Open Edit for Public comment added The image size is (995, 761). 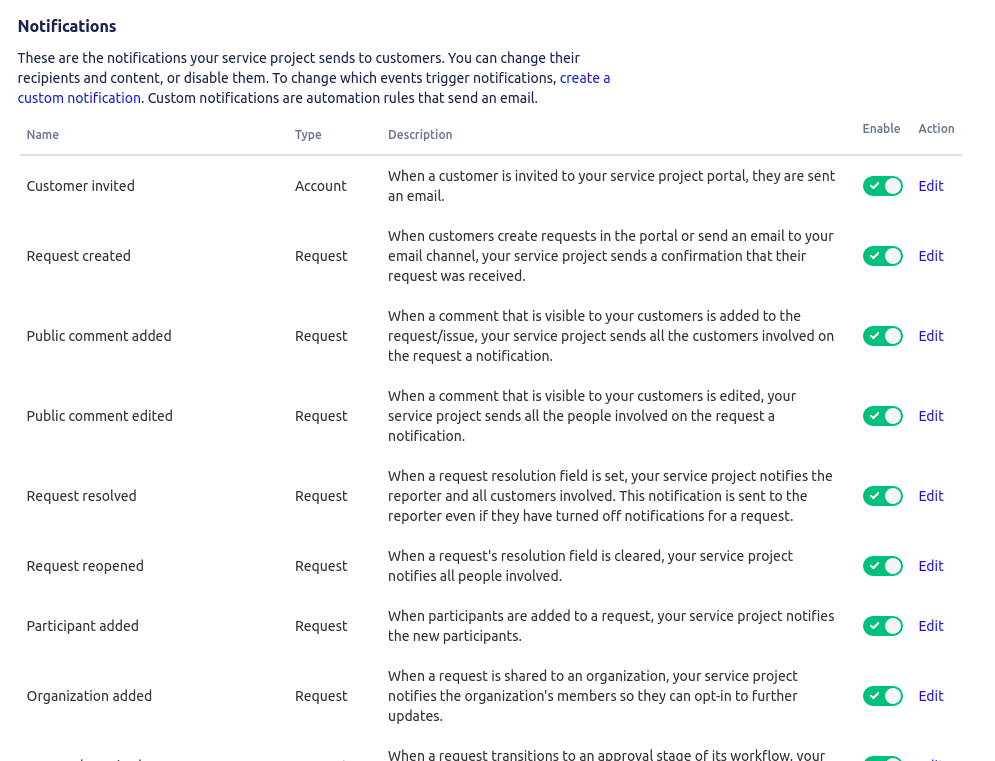(x=930, y=336)
